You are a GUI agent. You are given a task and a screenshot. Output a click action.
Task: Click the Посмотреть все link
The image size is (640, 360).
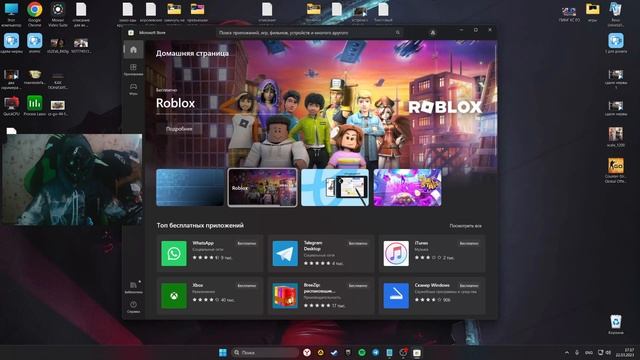[x=465, y=226]
